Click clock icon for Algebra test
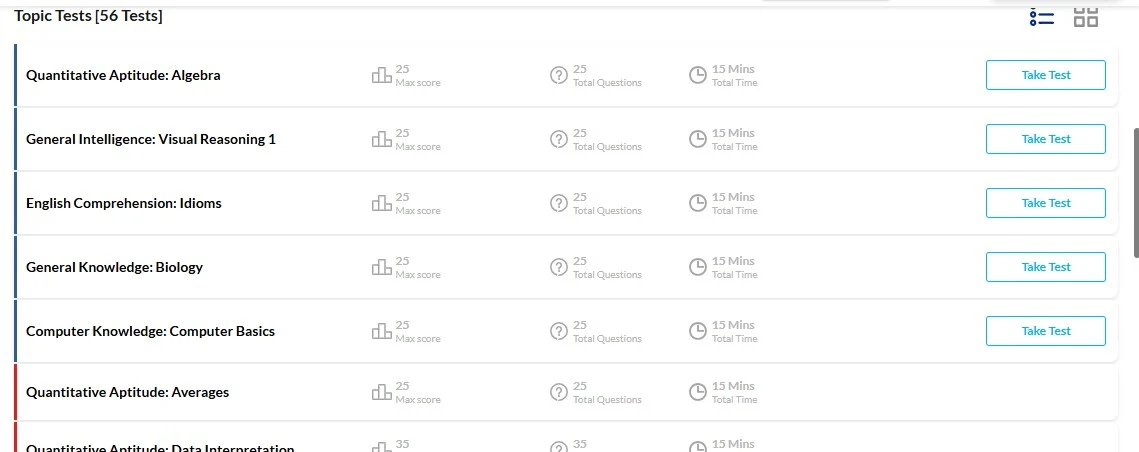This screenshot has width=1139, height=452. pos(697,75)
